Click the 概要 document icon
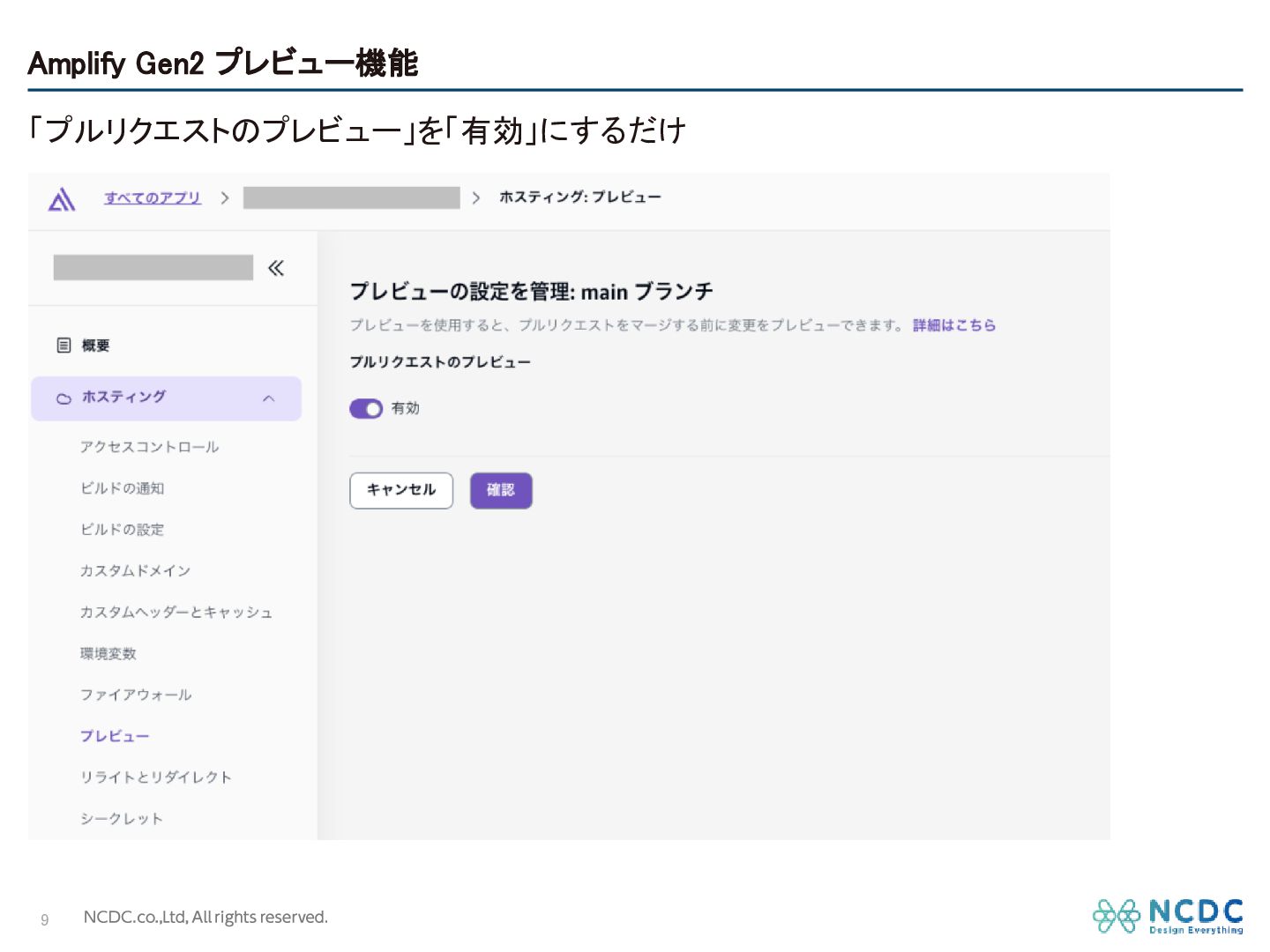This screenshot has height=952, width=1270. tap(63, 346)
